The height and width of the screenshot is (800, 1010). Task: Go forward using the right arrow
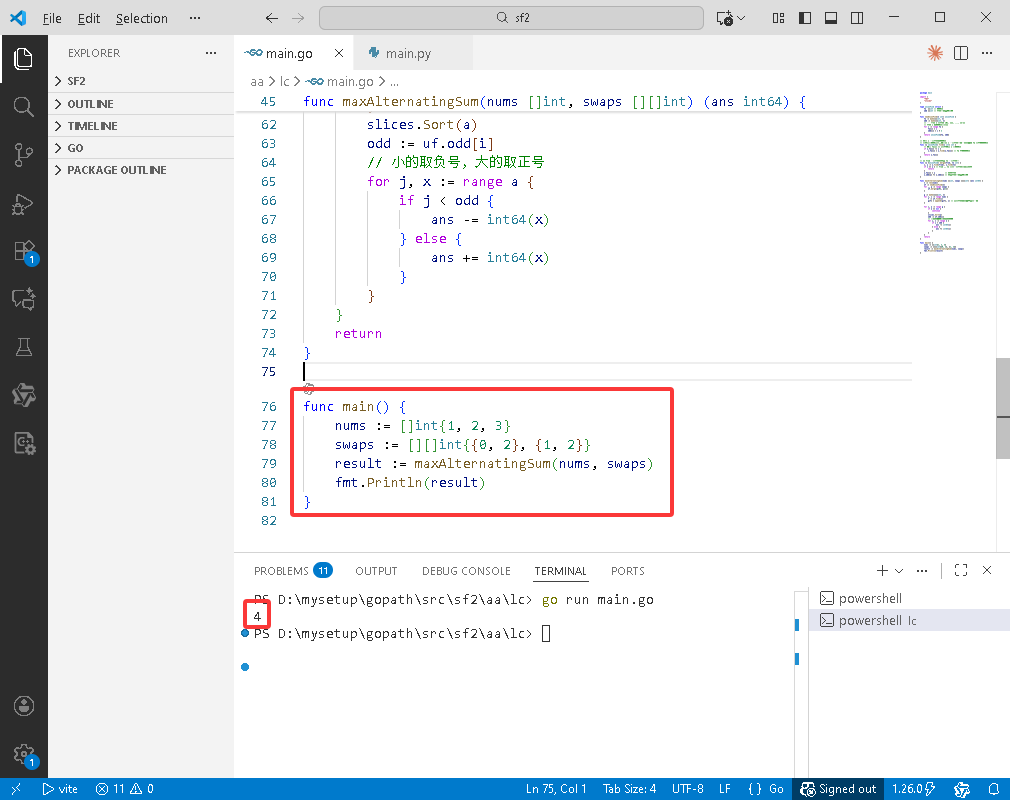click(298, 18)
